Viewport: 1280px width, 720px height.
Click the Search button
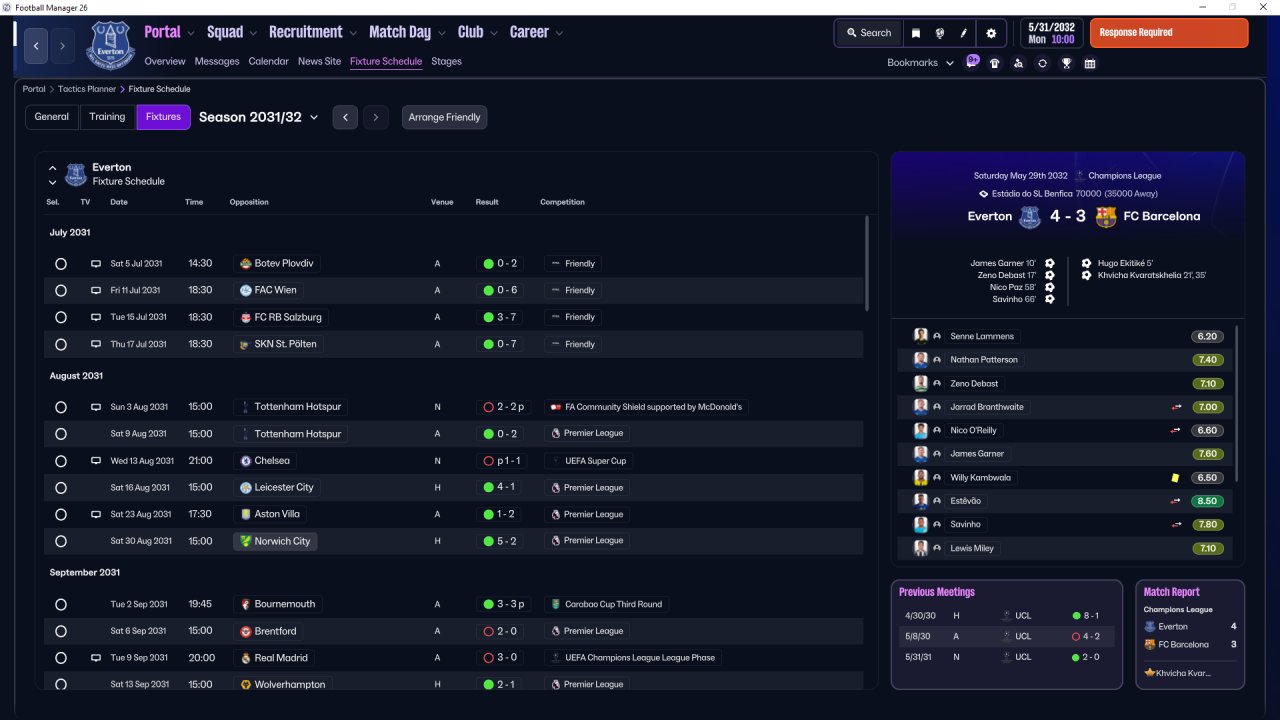[868, 33]
